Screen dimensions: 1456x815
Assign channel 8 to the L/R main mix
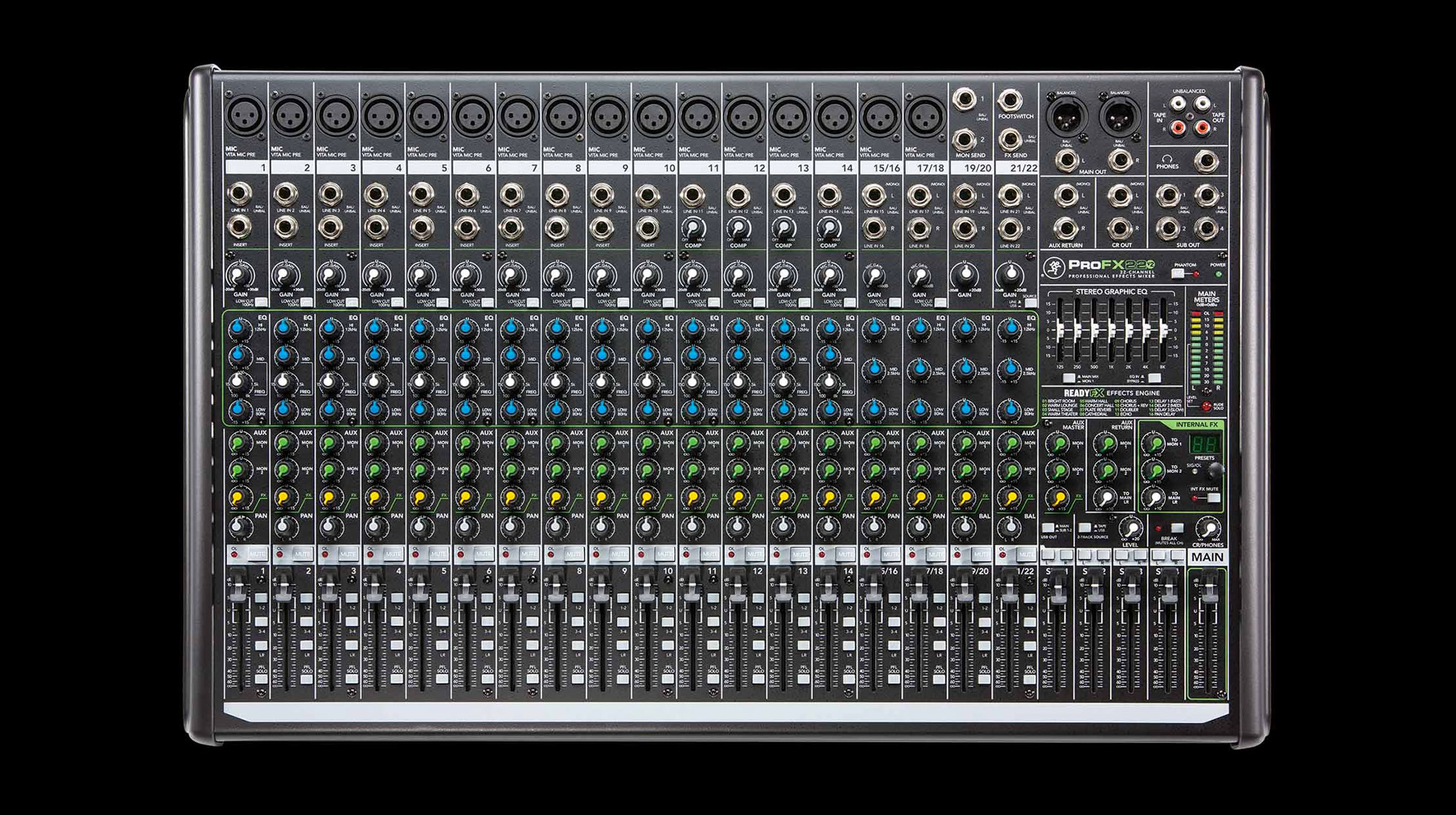578,647
